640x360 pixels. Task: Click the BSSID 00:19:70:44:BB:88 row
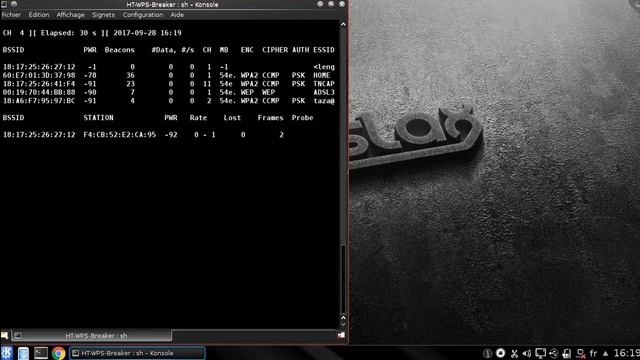169,92
